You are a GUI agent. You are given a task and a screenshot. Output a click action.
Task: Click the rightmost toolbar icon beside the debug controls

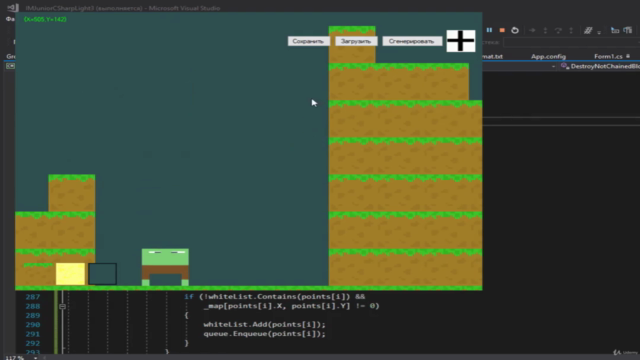click(628, 30)
